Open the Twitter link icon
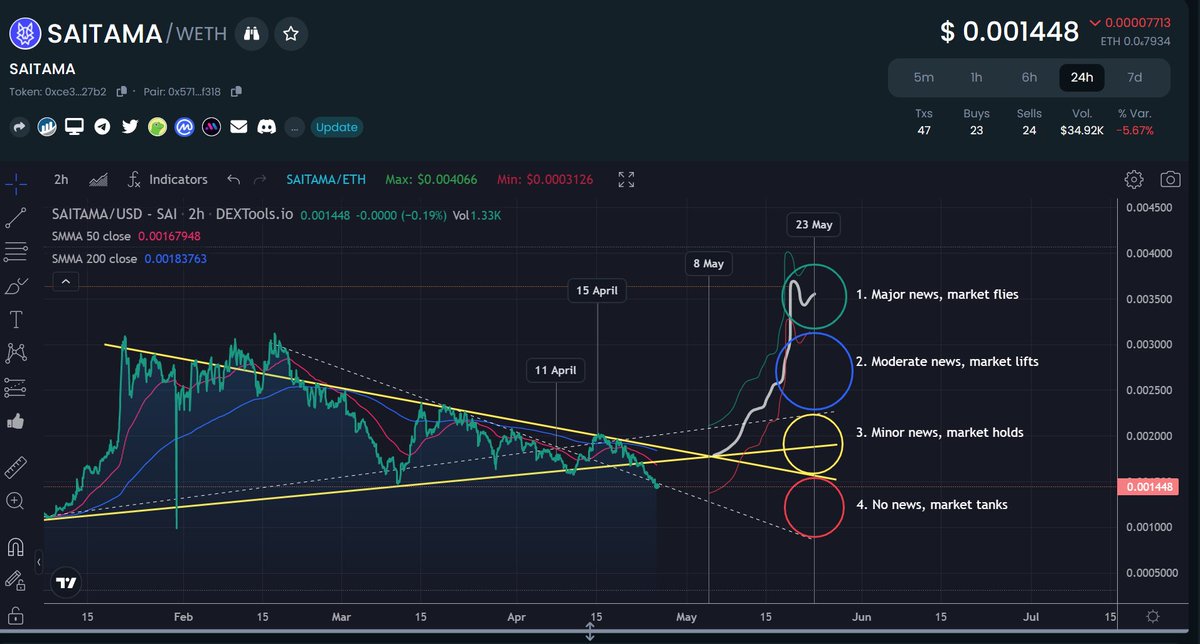The height and width of the screenshot is (644, 1200). coord(129,127)
